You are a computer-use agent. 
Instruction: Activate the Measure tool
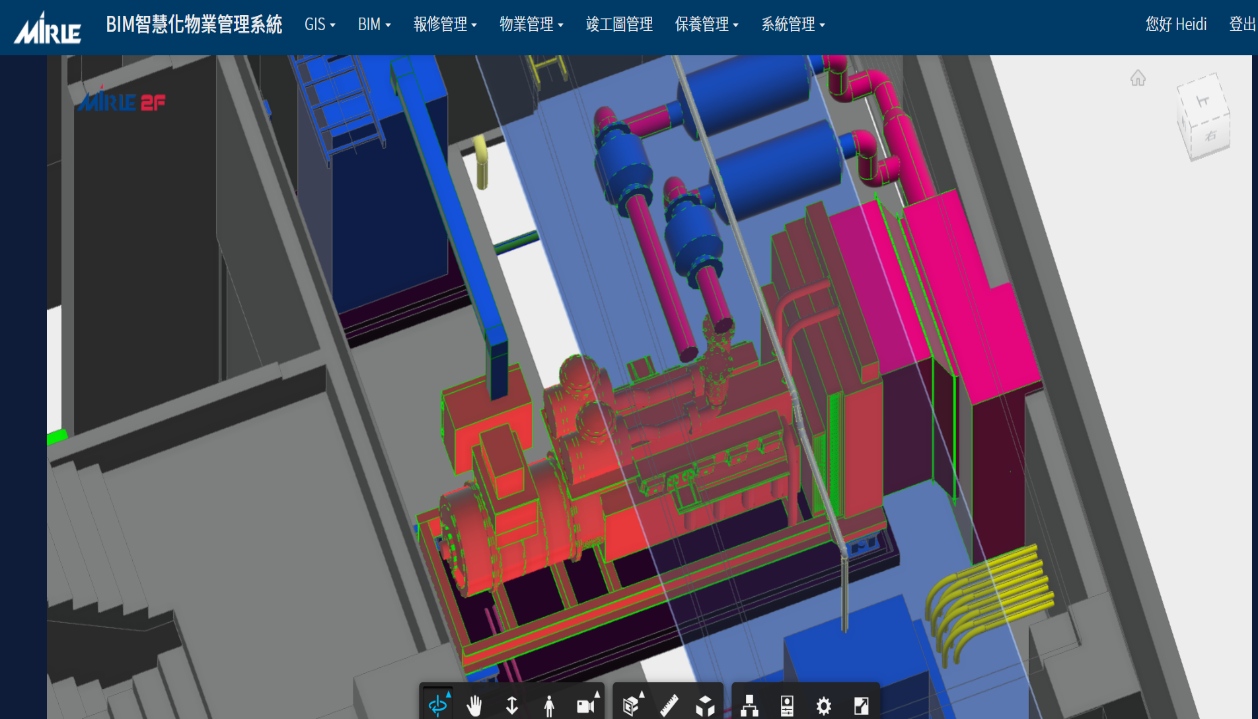667,706
